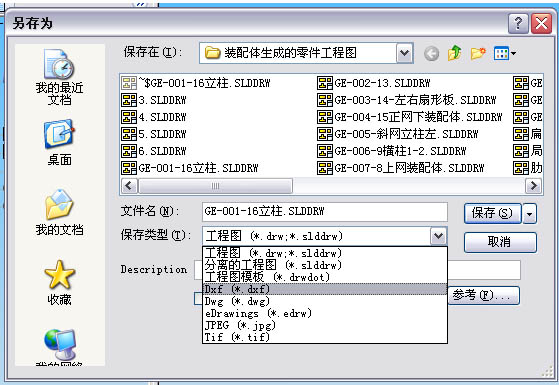Screen dimensions: 559x385
Task: Select file GE-005-斜网立柱左.SLDDRW
Action: pyautogui.click(x=398, y=134)
